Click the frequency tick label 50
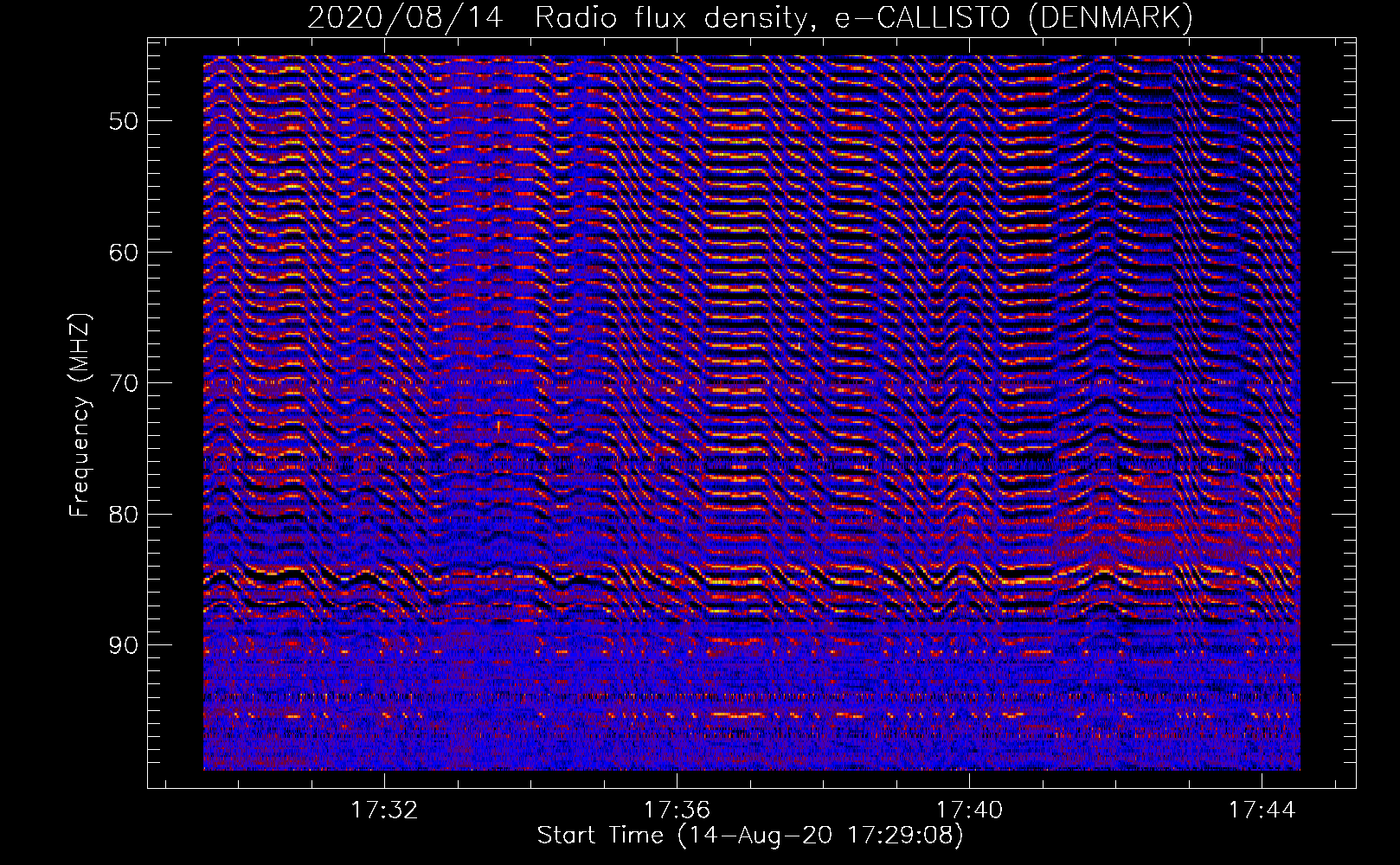 [x=123, y=121]
